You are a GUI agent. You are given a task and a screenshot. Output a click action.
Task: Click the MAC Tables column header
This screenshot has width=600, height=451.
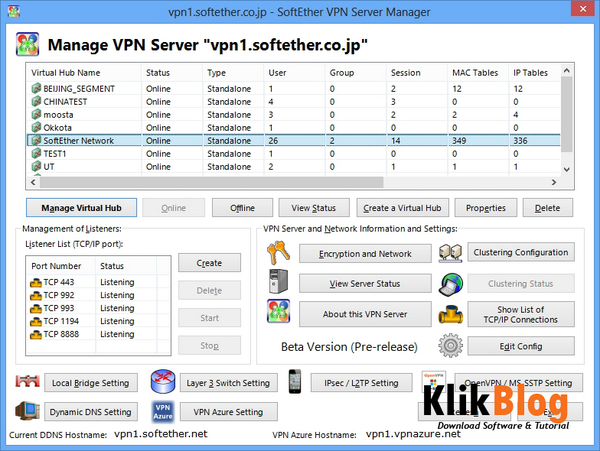pos(478,72)
